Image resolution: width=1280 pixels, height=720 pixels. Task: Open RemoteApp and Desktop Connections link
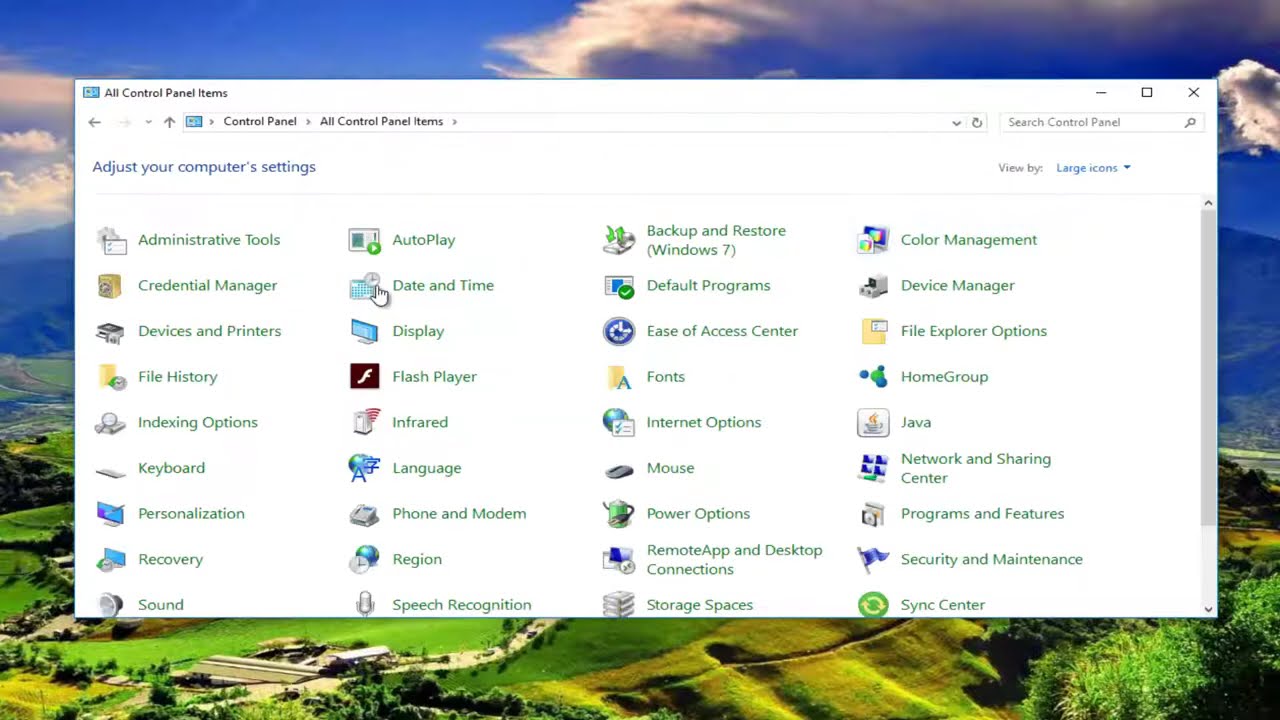coord(734,559)
